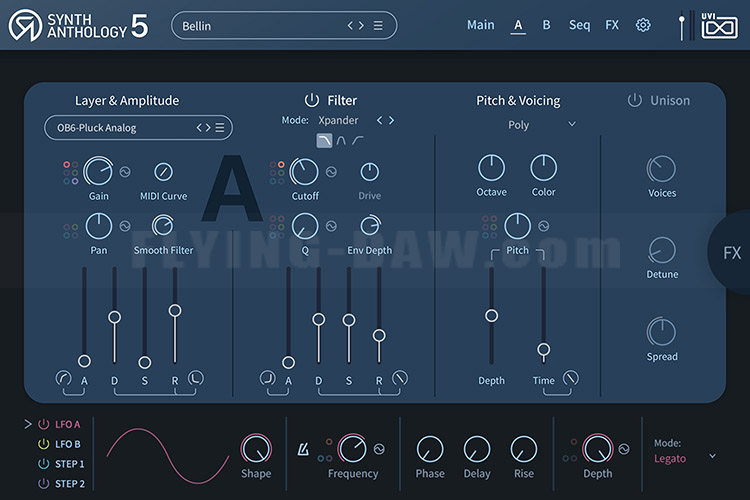Click the master volume slider at top right
750x500 pixels.
point(682,25)
